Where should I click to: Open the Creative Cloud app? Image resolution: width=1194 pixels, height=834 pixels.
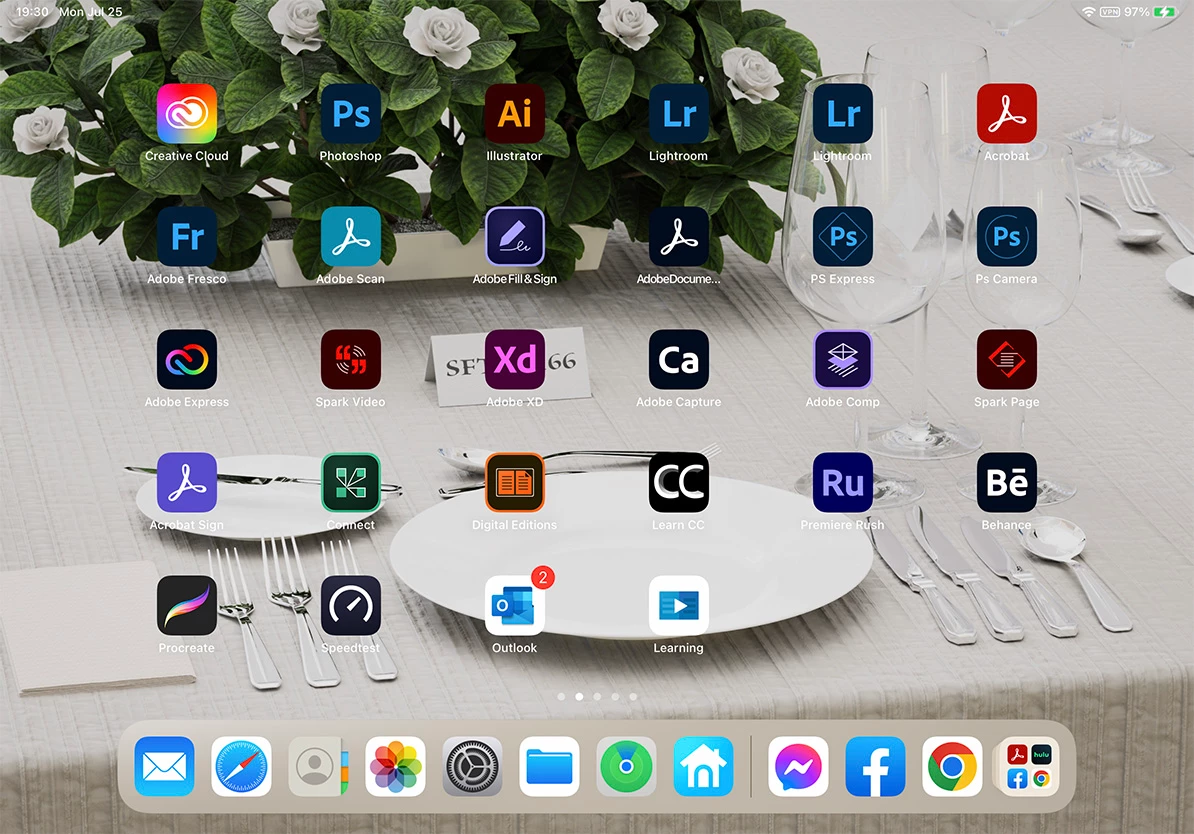[x=187, y=113]
